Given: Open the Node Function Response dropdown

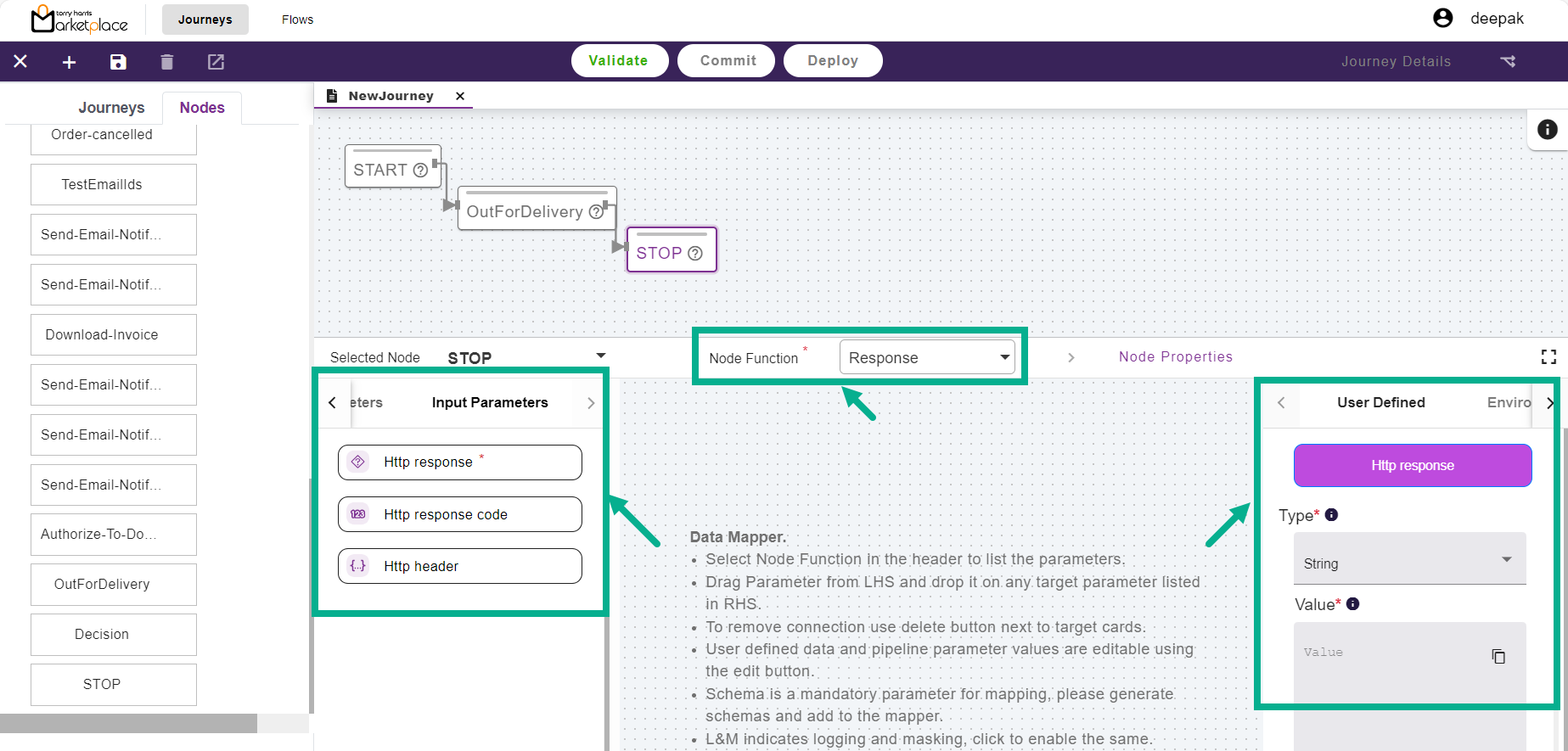Looking at the screenshot, I should 926,357.
